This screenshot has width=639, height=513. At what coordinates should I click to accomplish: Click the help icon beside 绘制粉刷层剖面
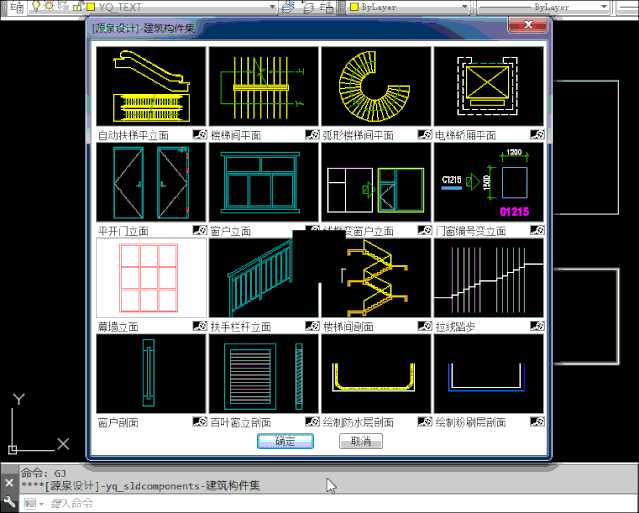537,422
